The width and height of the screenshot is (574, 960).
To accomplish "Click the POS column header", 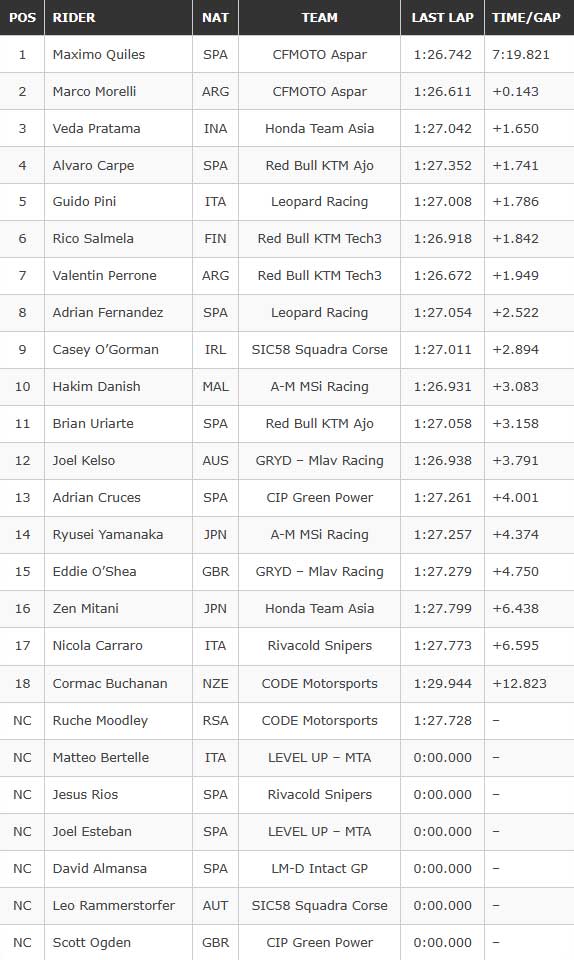I will click(22, 18).
